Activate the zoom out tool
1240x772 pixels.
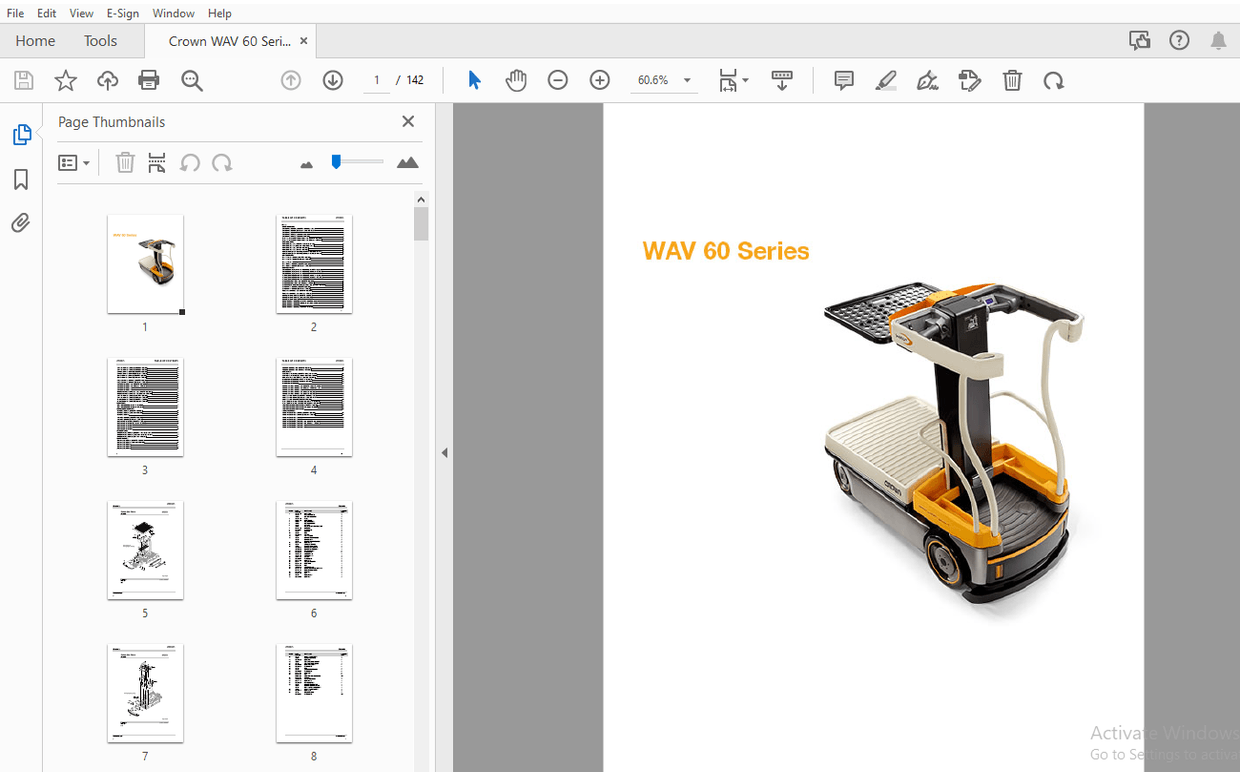coord(557,80)
